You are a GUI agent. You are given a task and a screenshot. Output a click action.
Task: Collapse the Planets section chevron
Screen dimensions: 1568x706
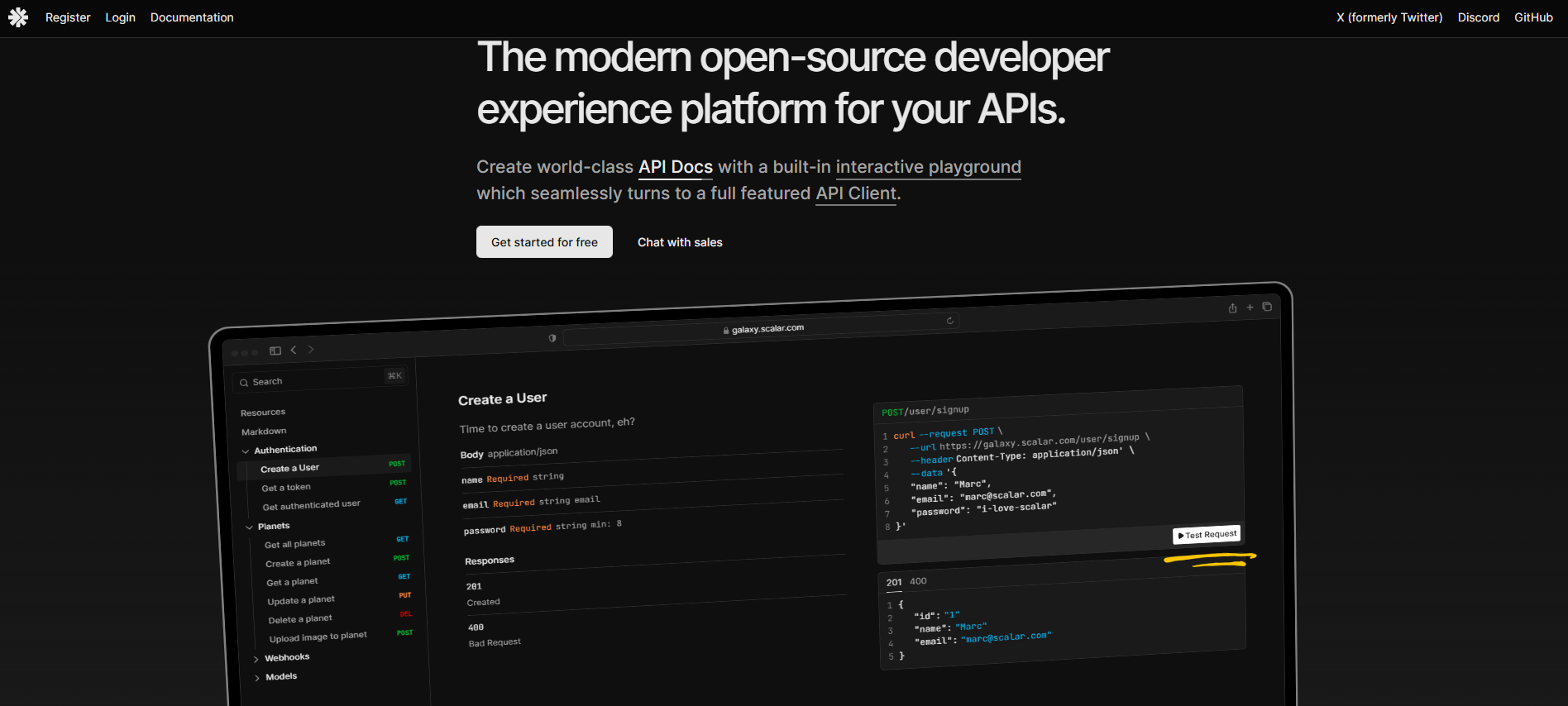coord(249,527)
